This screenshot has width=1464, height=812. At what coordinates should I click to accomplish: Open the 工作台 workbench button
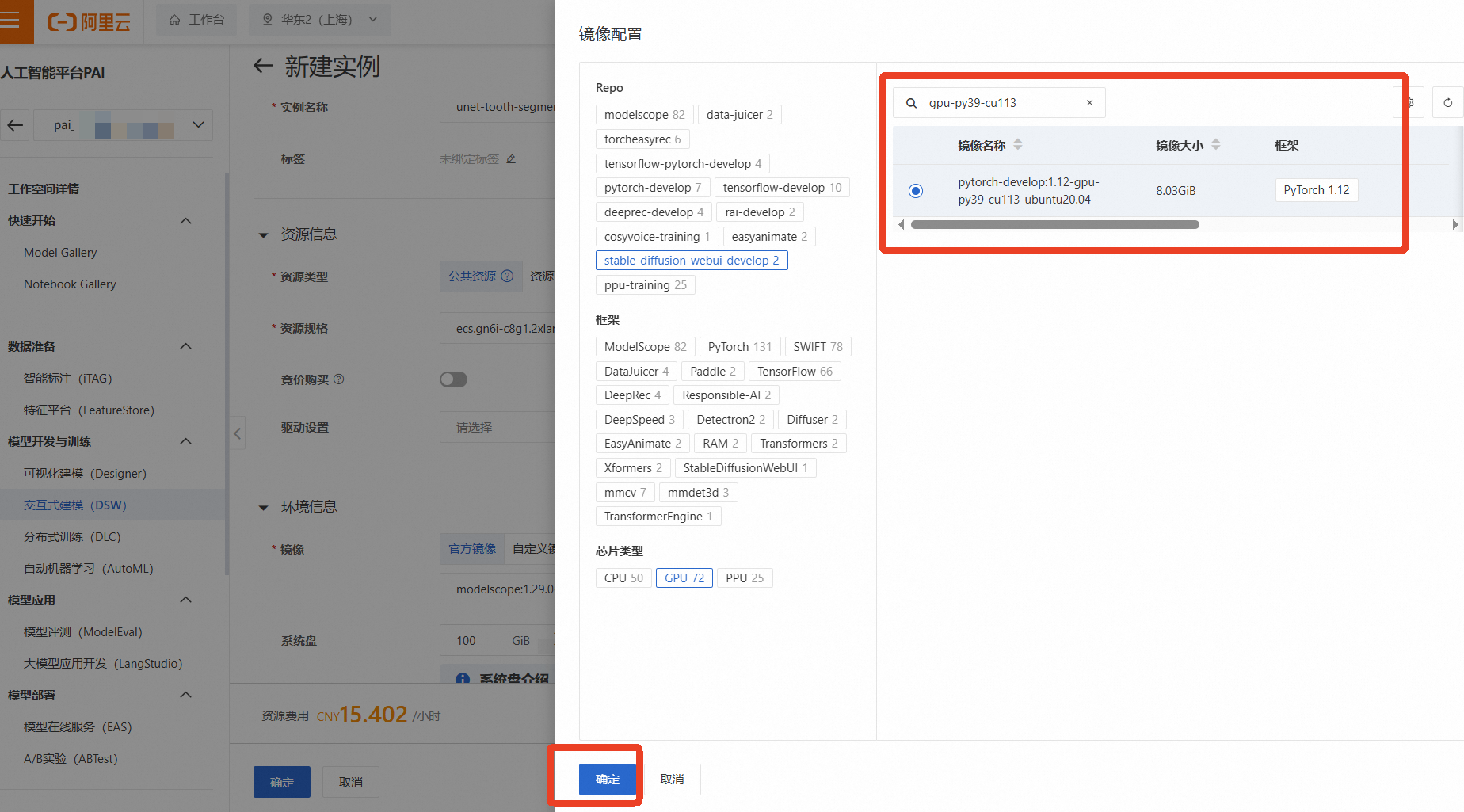point(197,19)
